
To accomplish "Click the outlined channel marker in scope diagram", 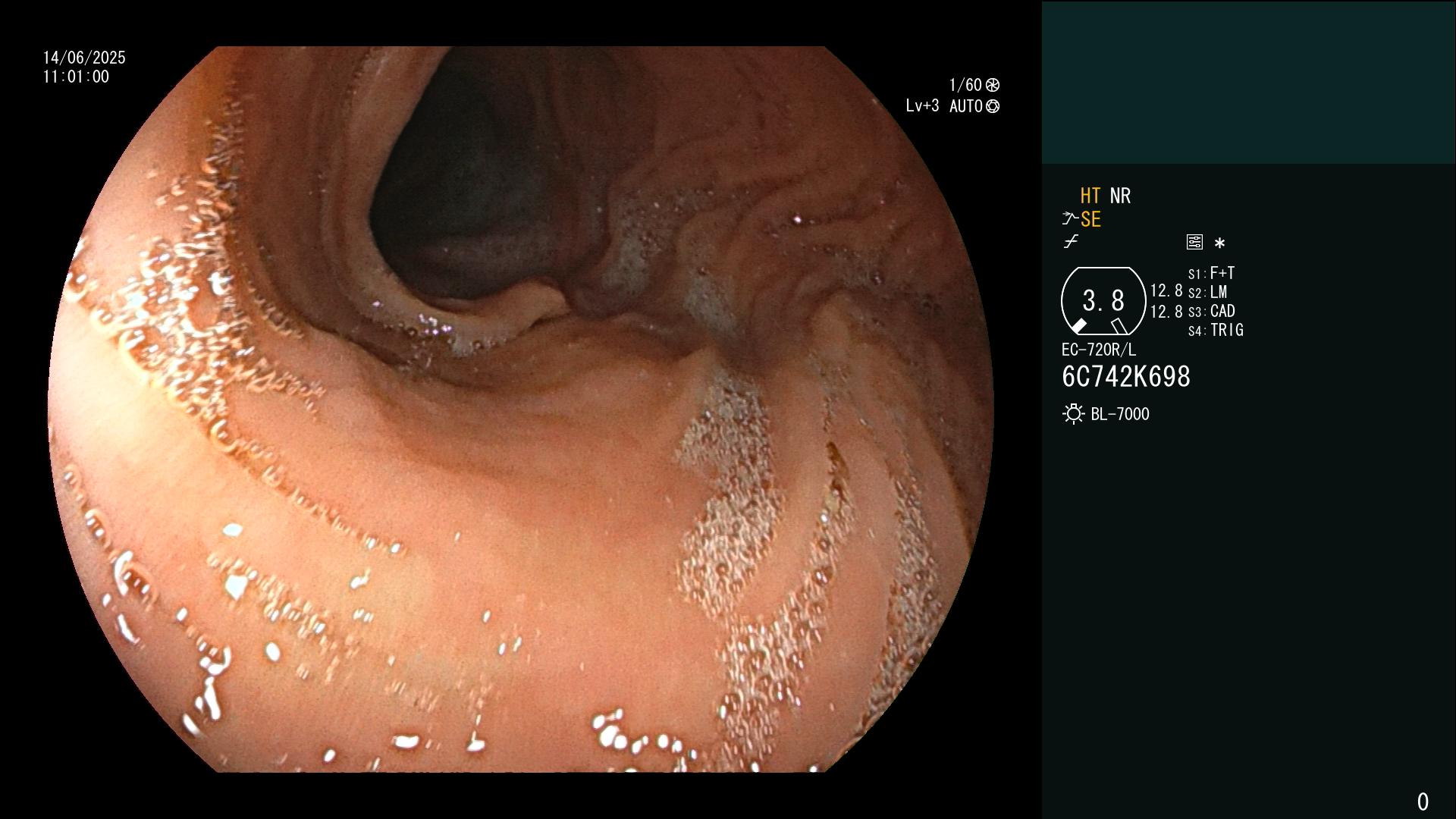I will click(1119, 326).
